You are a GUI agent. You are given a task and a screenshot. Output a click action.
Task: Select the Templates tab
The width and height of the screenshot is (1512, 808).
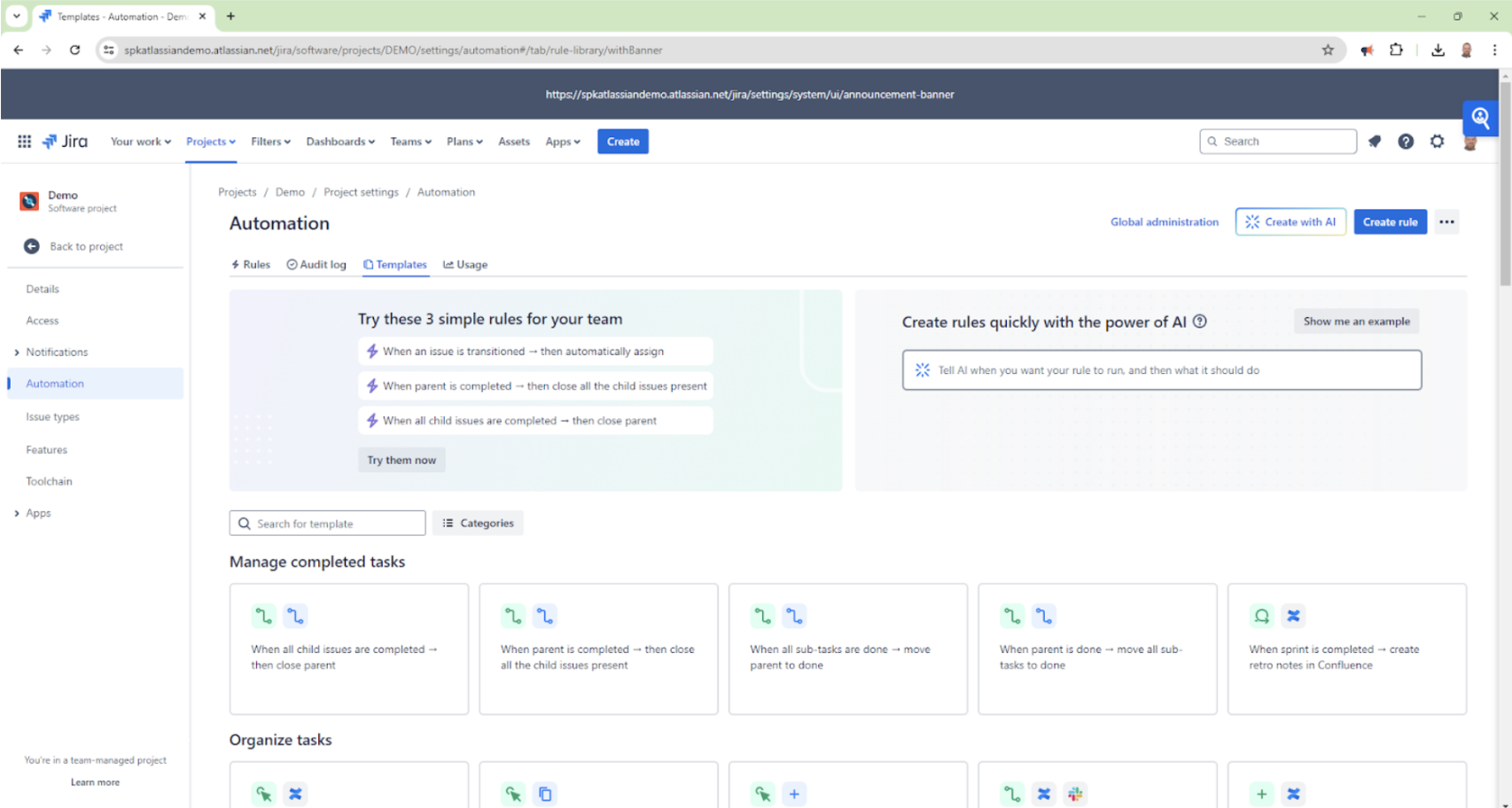pos(395,265)
